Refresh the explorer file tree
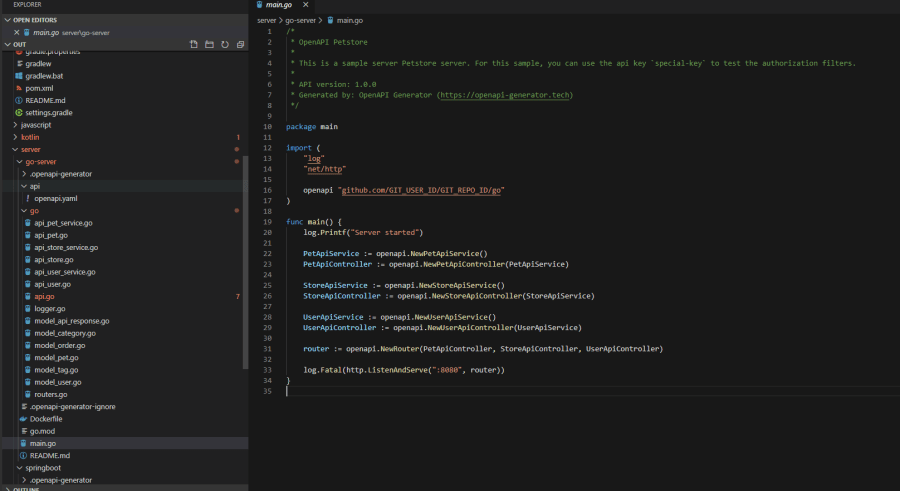Image resolution: width=900 pixels, height=491 pixels. [x=225, y=45]
